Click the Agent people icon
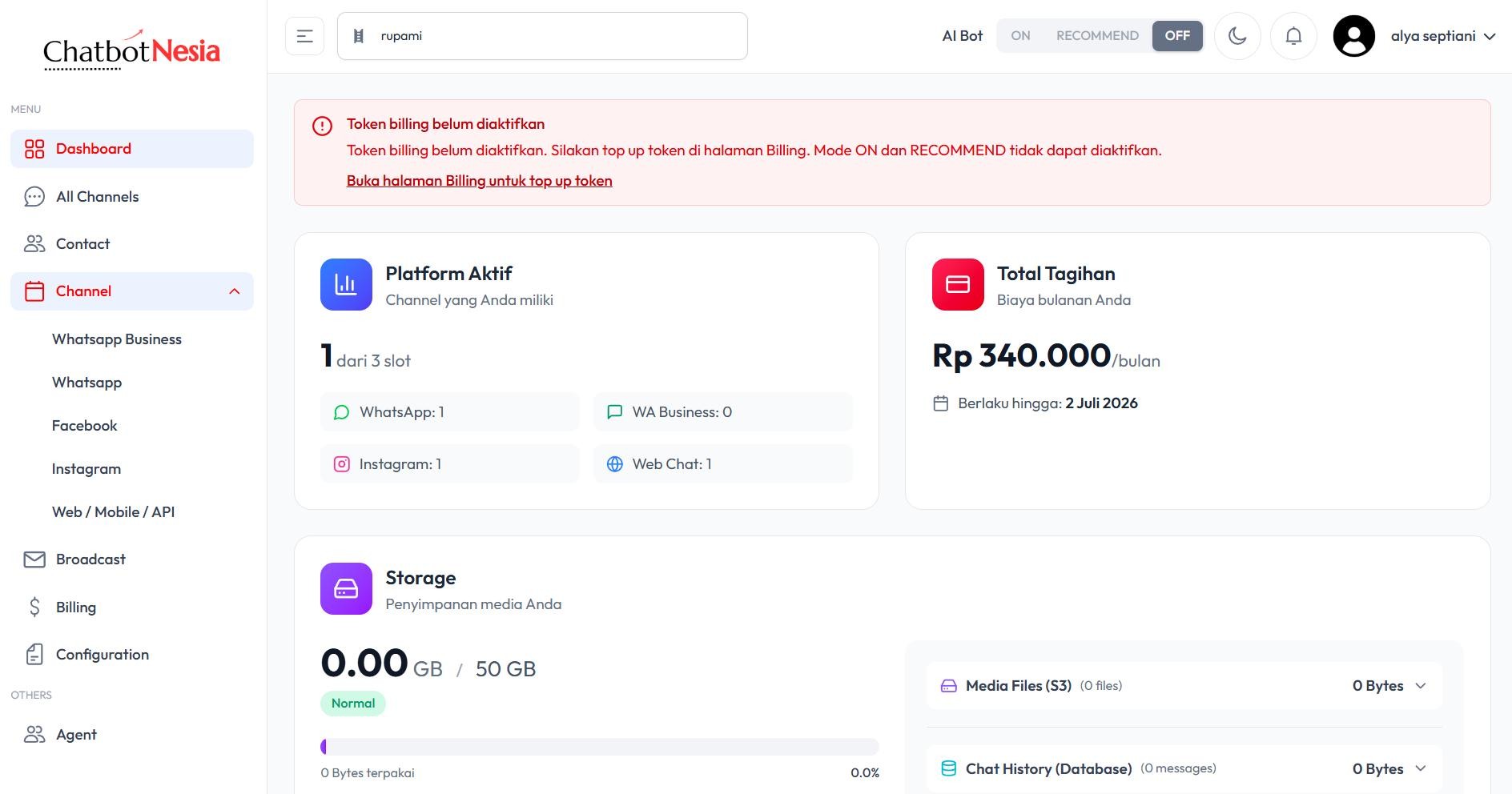This screenshot has height=794, width=1512. 34,735
